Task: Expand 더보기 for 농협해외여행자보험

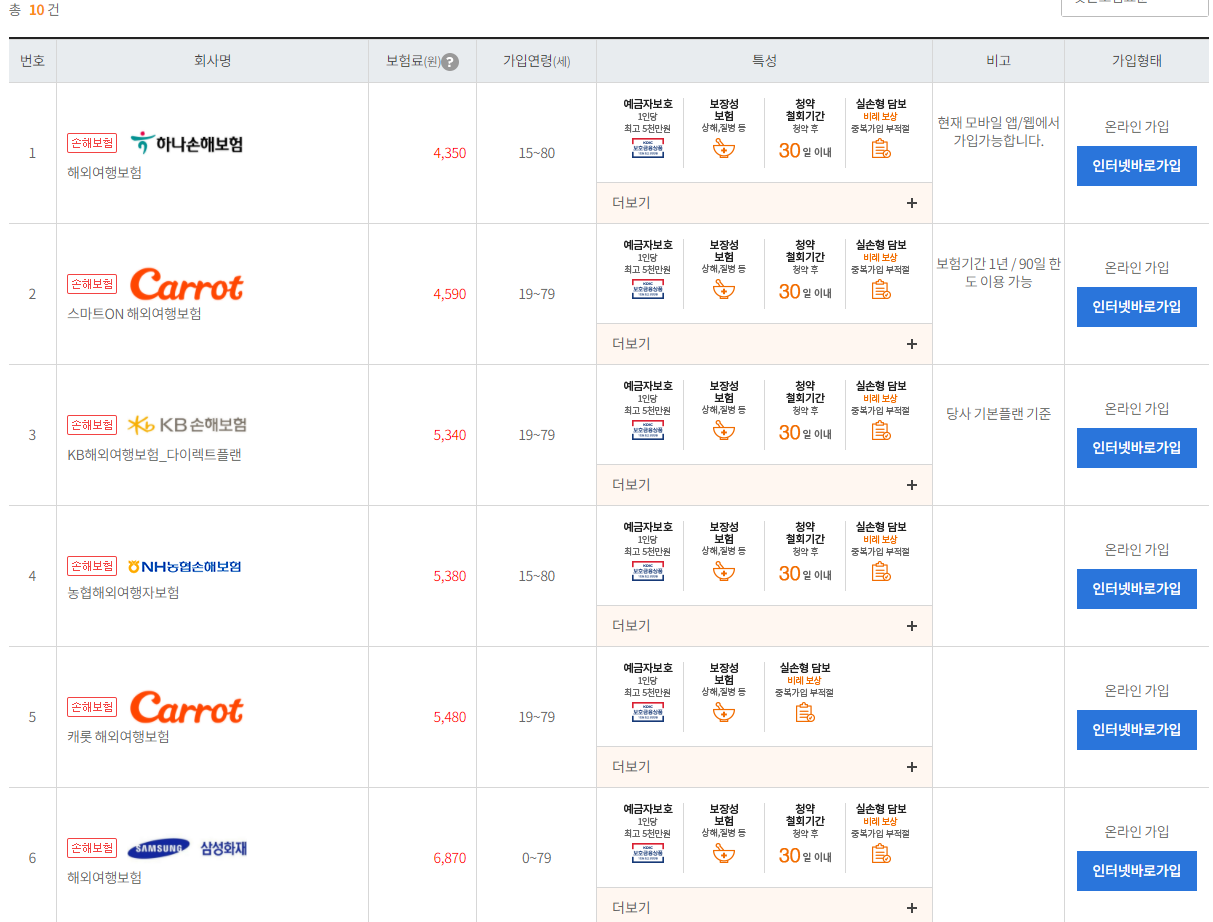Action: coord(764,626)
